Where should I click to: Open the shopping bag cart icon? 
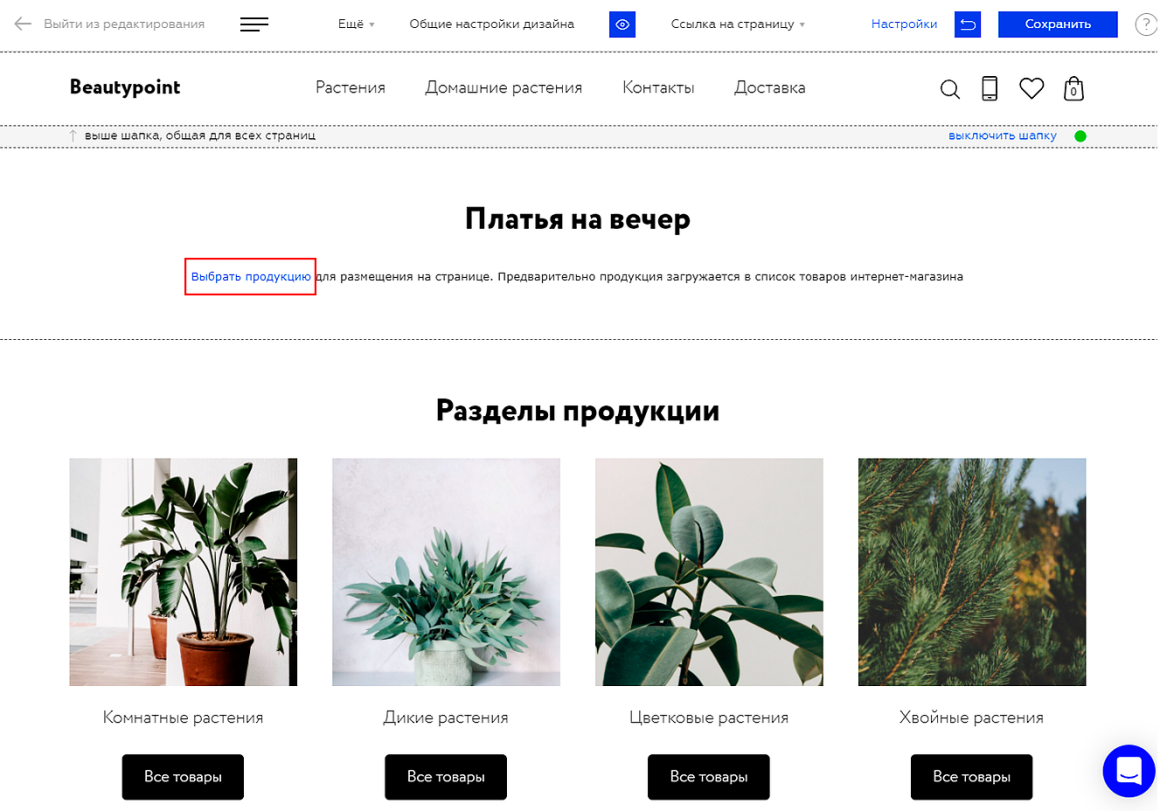point(1073,89)
